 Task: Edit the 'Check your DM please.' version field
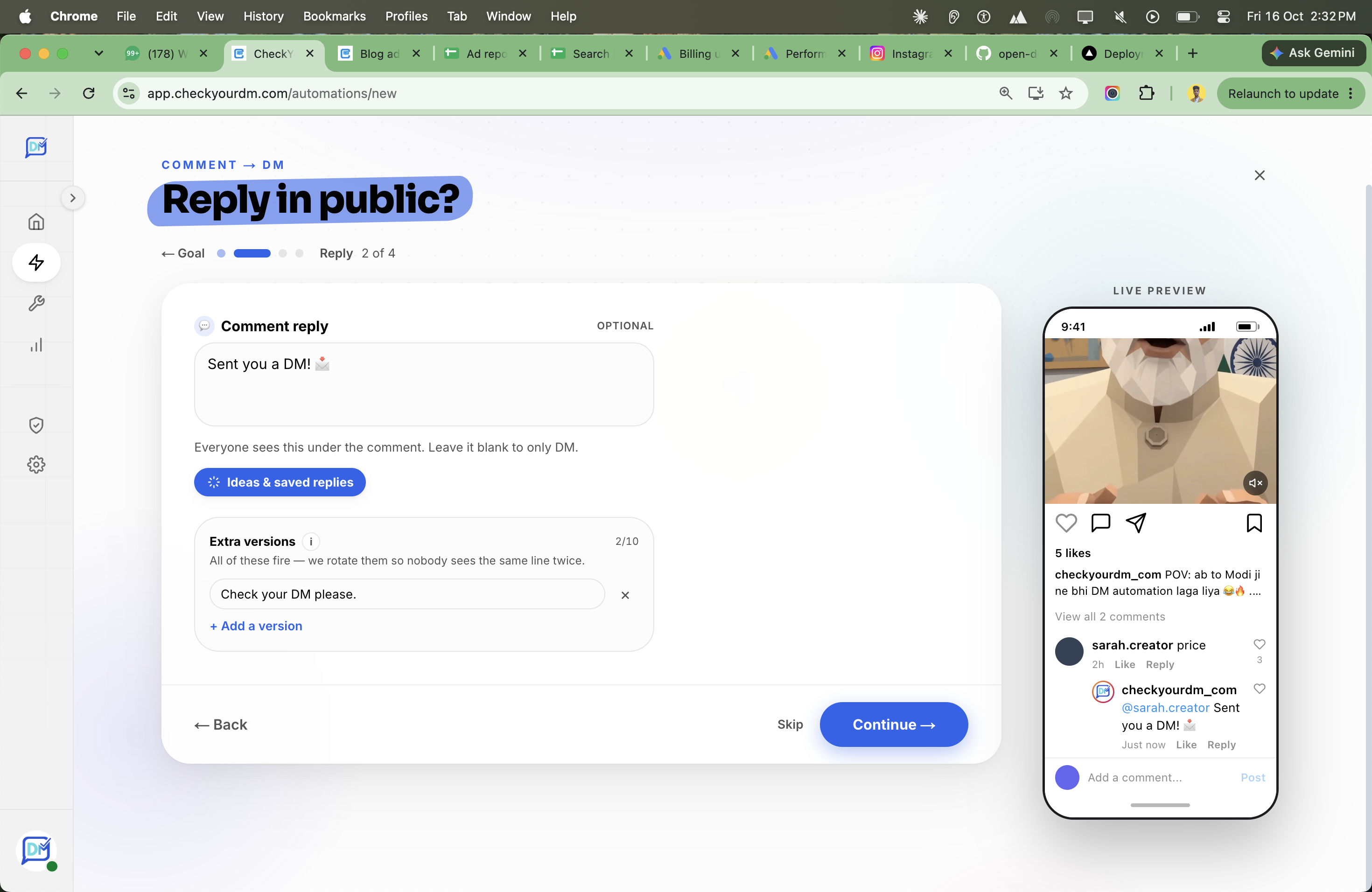click(x=407, y=594)
